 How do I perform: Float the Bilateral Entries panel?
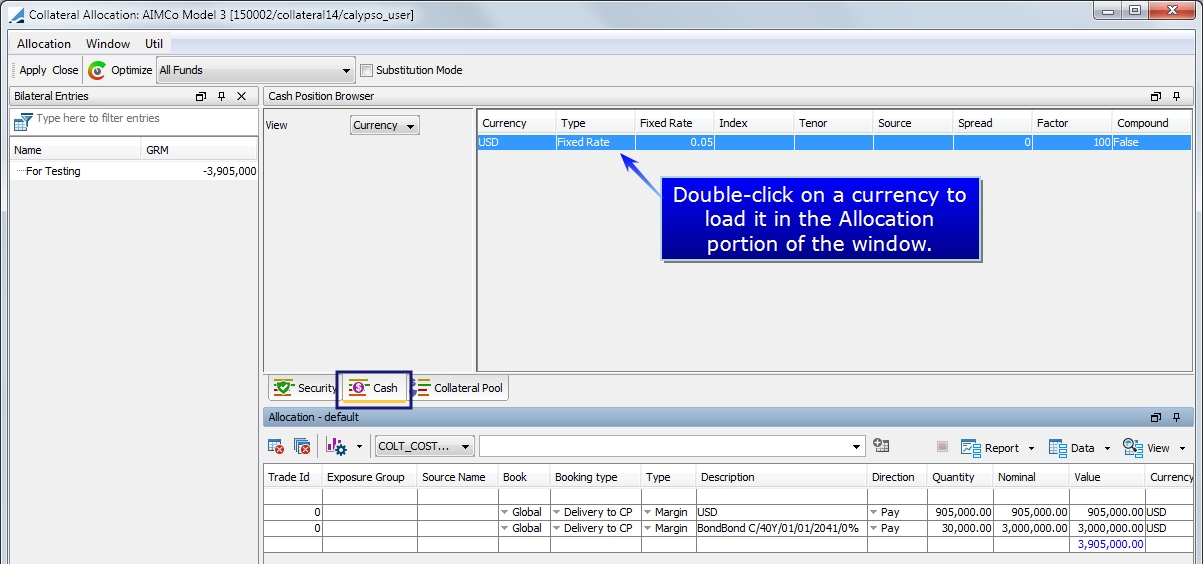click(x=201, y=97)
